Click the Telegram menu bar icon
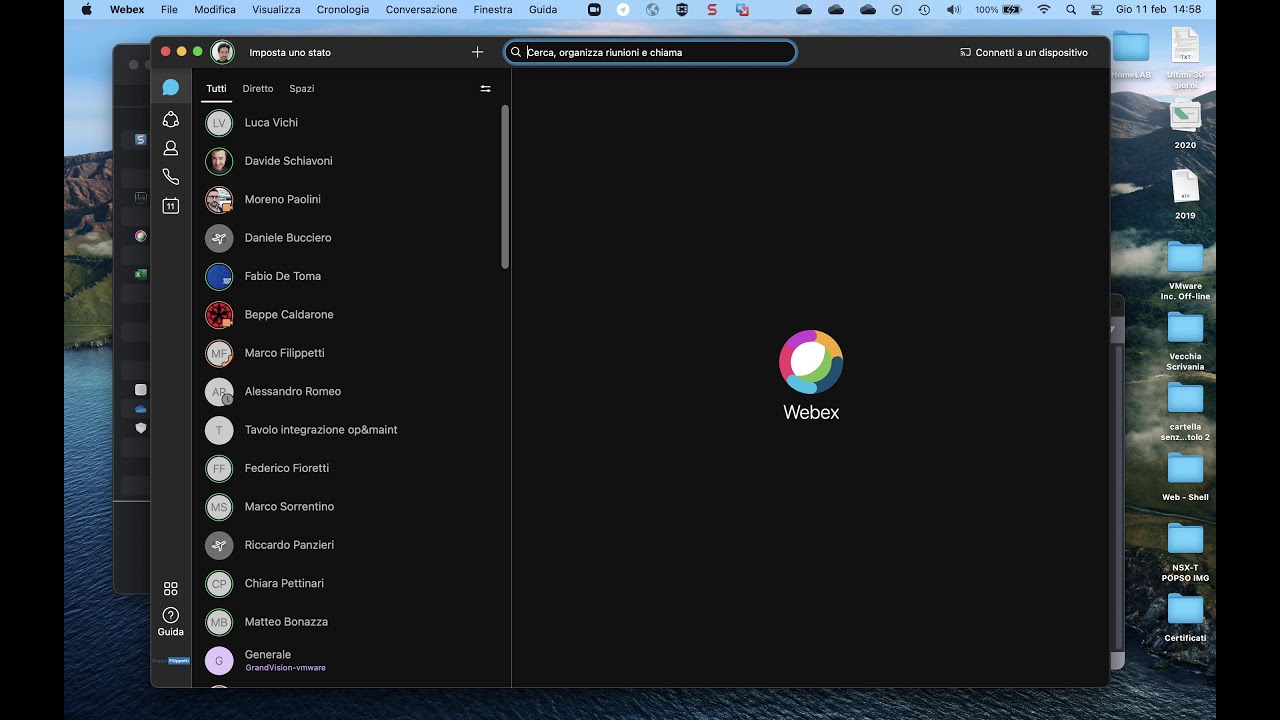The width and height of the screenshot is (1280, 720). click(623, 9)
